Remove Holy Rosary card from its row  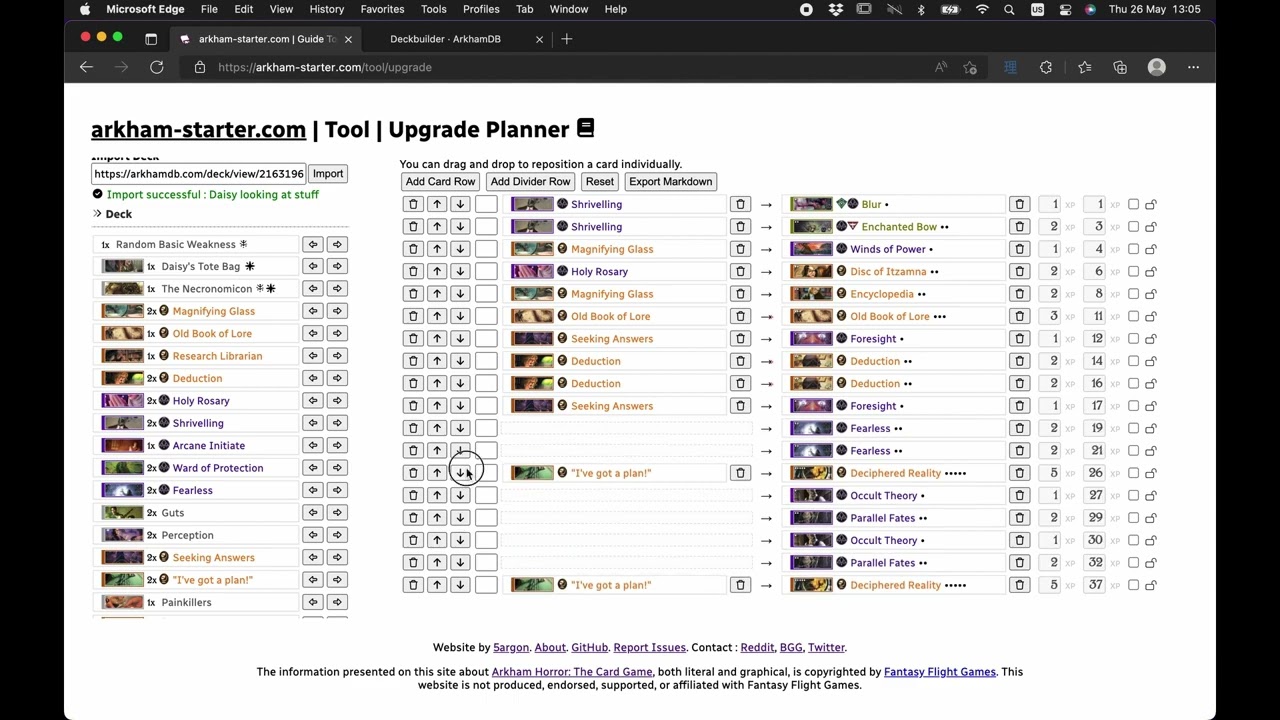740,271
